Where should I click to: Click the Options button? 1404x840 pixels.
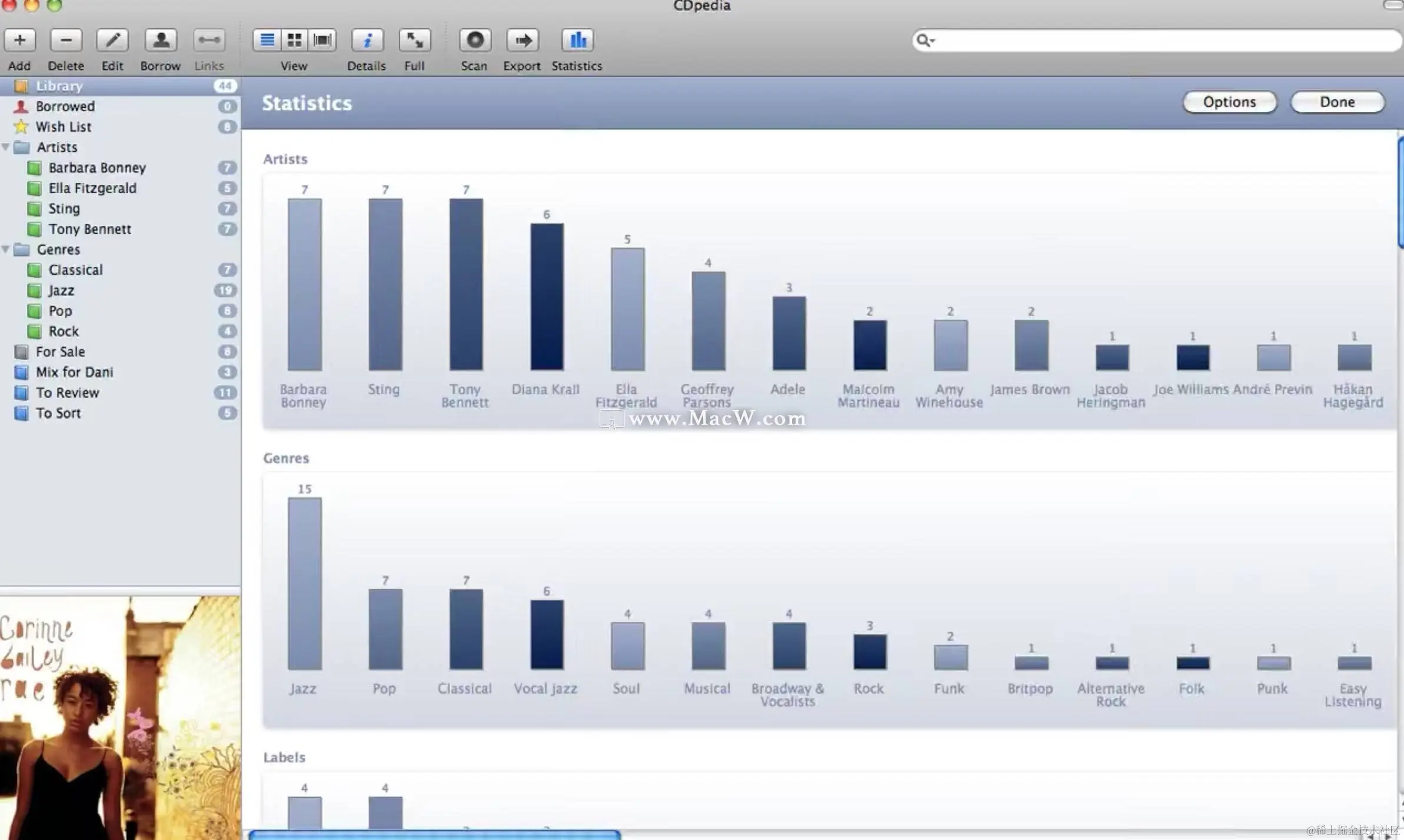(1230, 102)
